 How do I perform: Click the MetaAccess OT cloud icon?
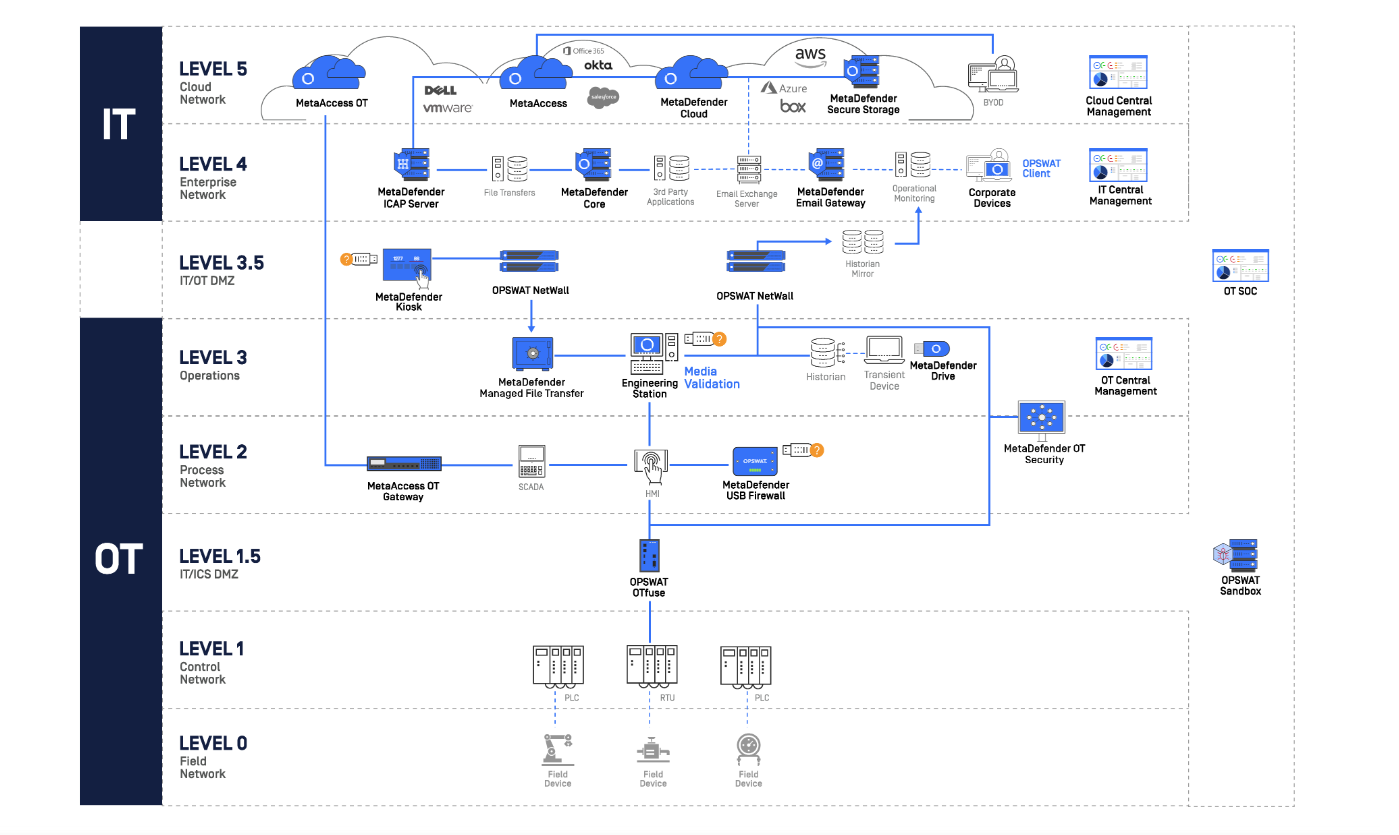coord(328,73)
